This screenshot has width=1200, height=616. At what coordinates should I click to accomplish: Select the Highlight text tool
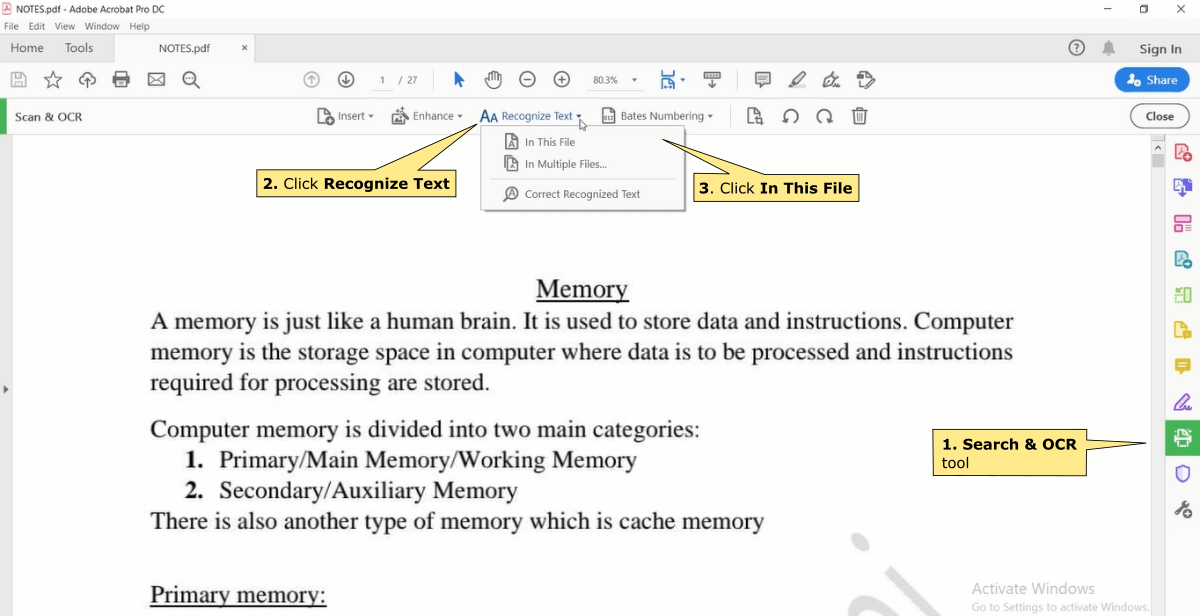tap(797, 79)
